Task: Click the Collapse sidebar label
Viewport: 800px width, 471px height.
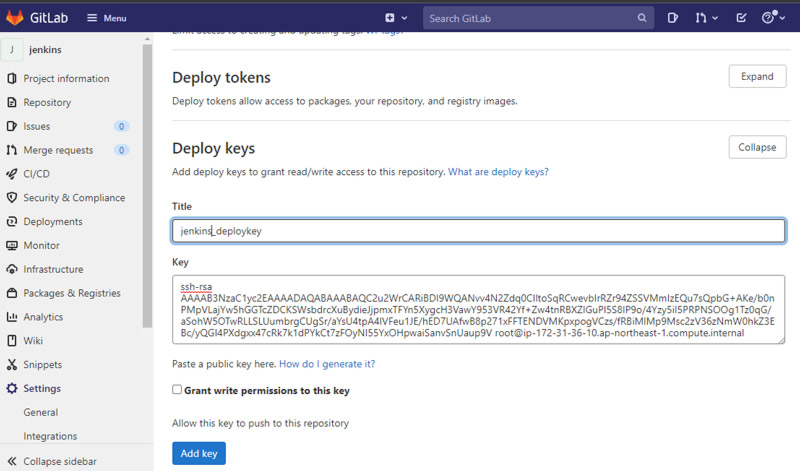Action: click(60, 461)
